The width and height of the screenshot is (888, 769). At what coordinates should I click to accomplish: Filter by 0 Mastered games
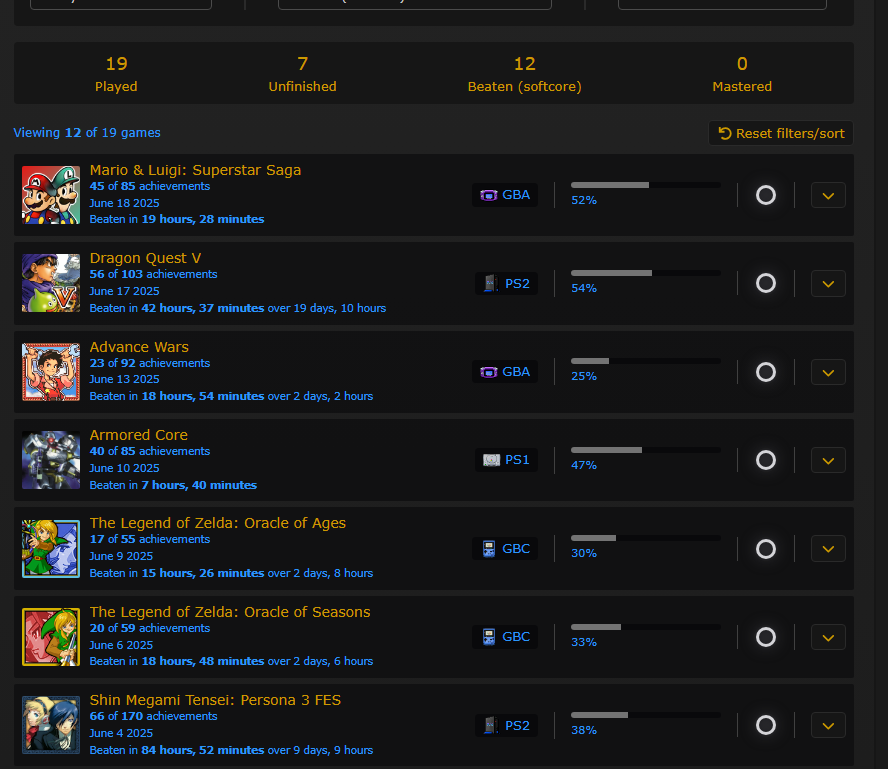[x=742, y=74]
